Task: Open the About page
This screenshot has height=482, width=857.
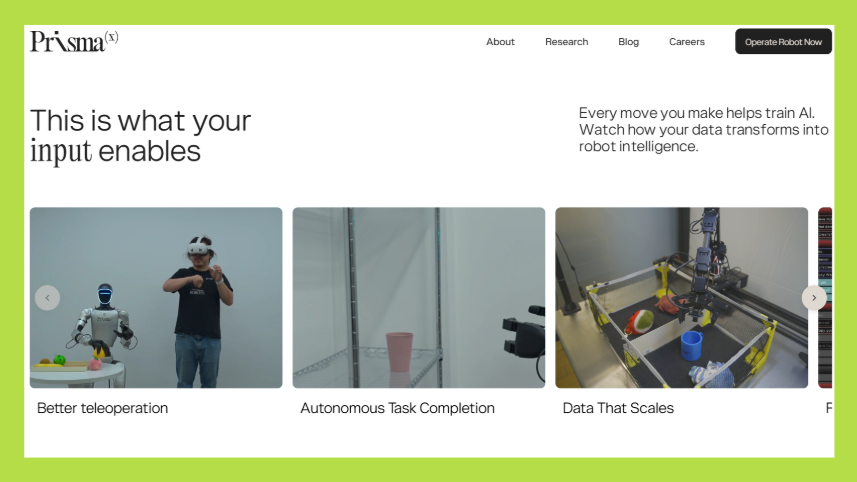Action: tap(500, 42)
